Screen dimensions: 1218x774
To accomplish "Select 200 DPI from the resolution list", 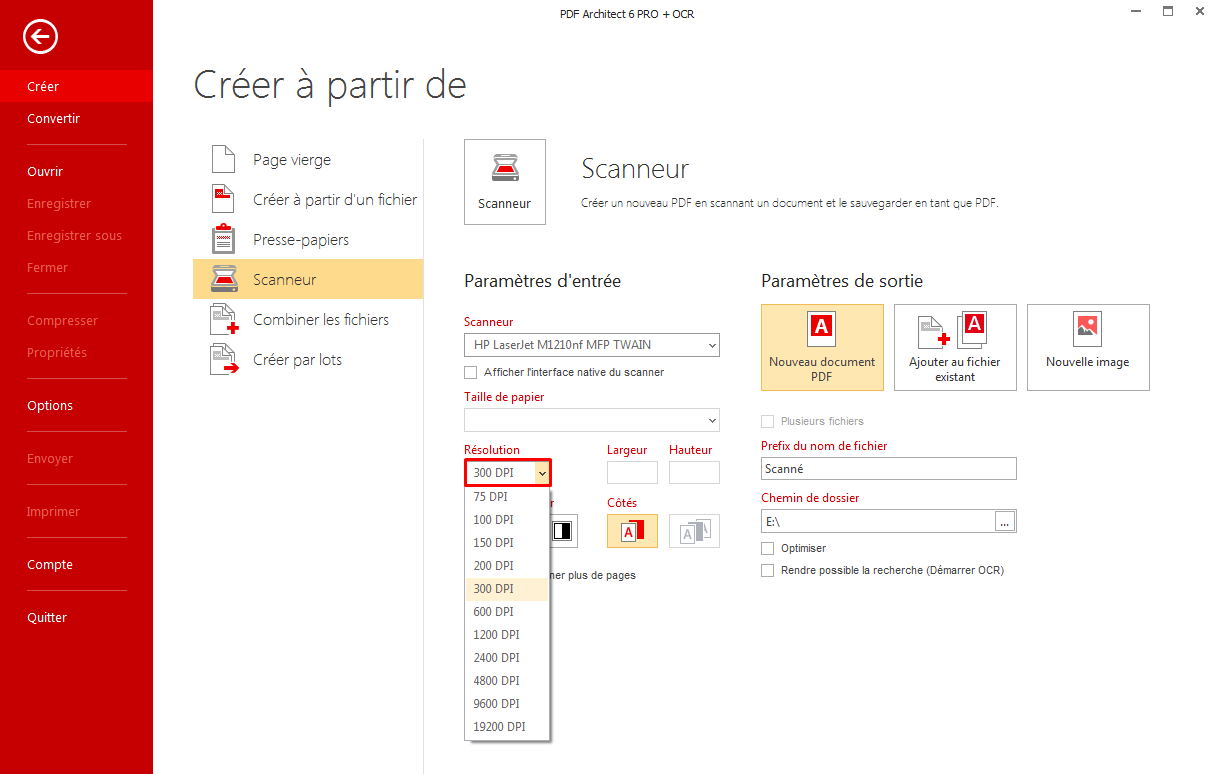I will [507, 566].
